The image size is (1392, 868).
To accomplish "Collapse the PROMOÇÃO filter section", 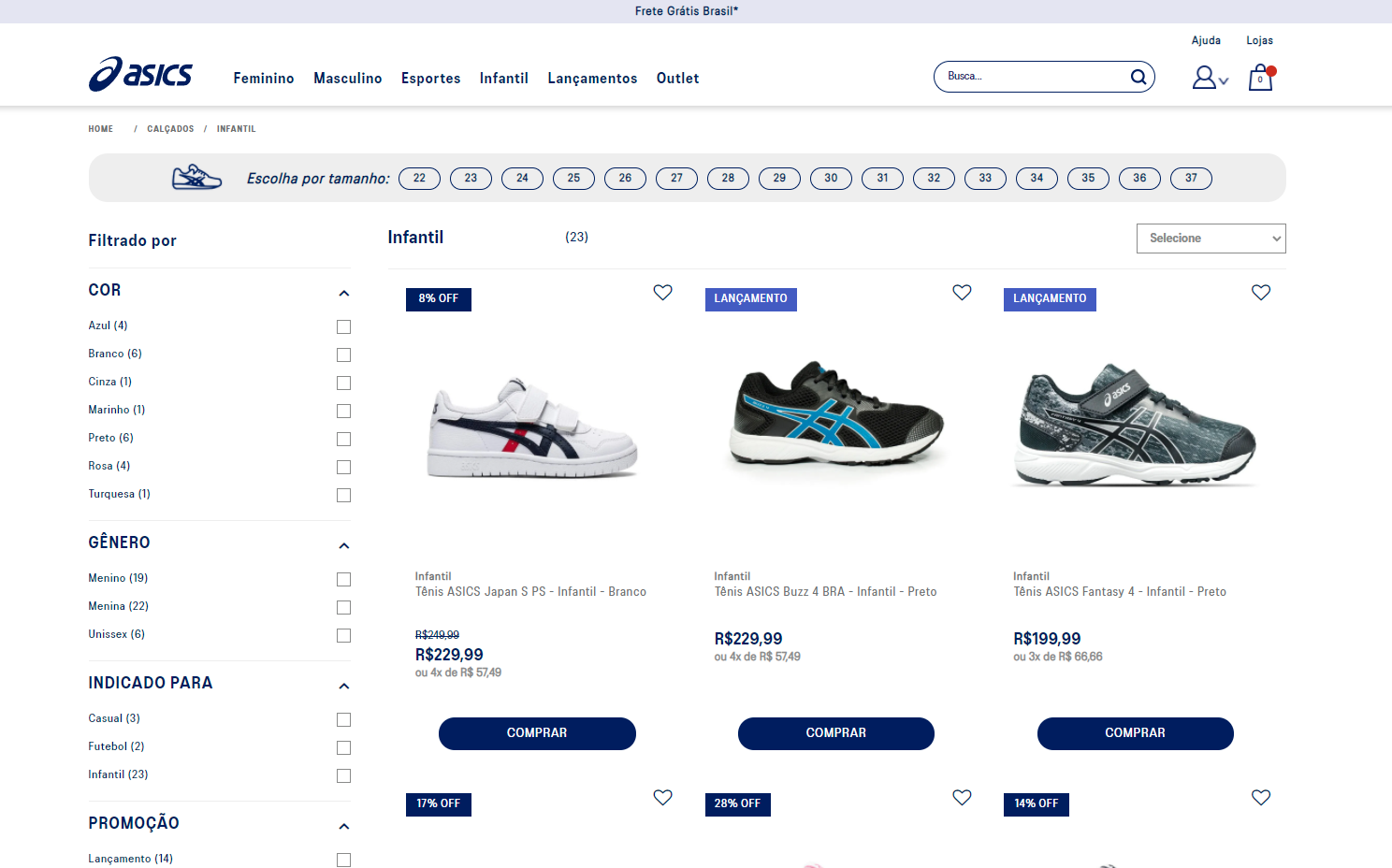I will click(344, 826).
